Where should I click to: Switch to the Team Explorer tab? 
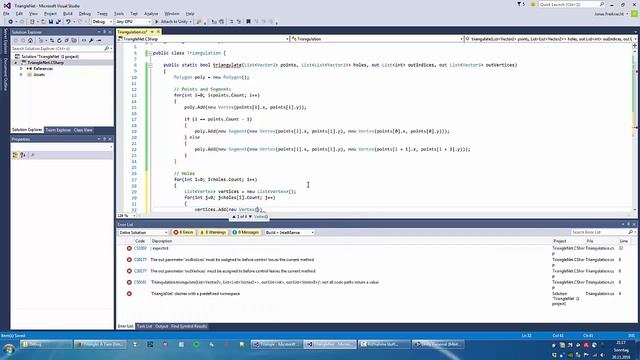[x=58, y=130]
